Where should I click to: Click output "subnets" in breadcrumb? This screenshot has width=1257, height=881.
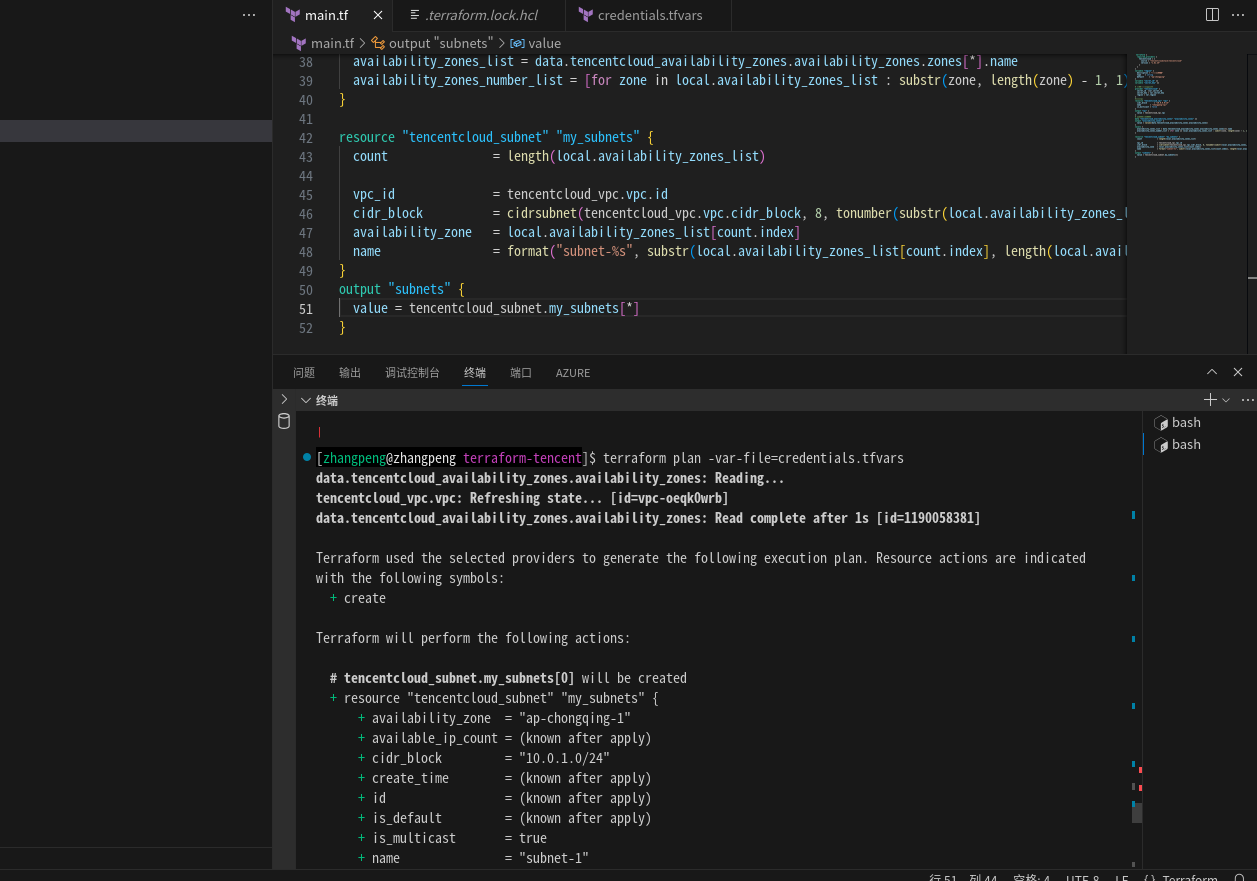tap(440, 43)
